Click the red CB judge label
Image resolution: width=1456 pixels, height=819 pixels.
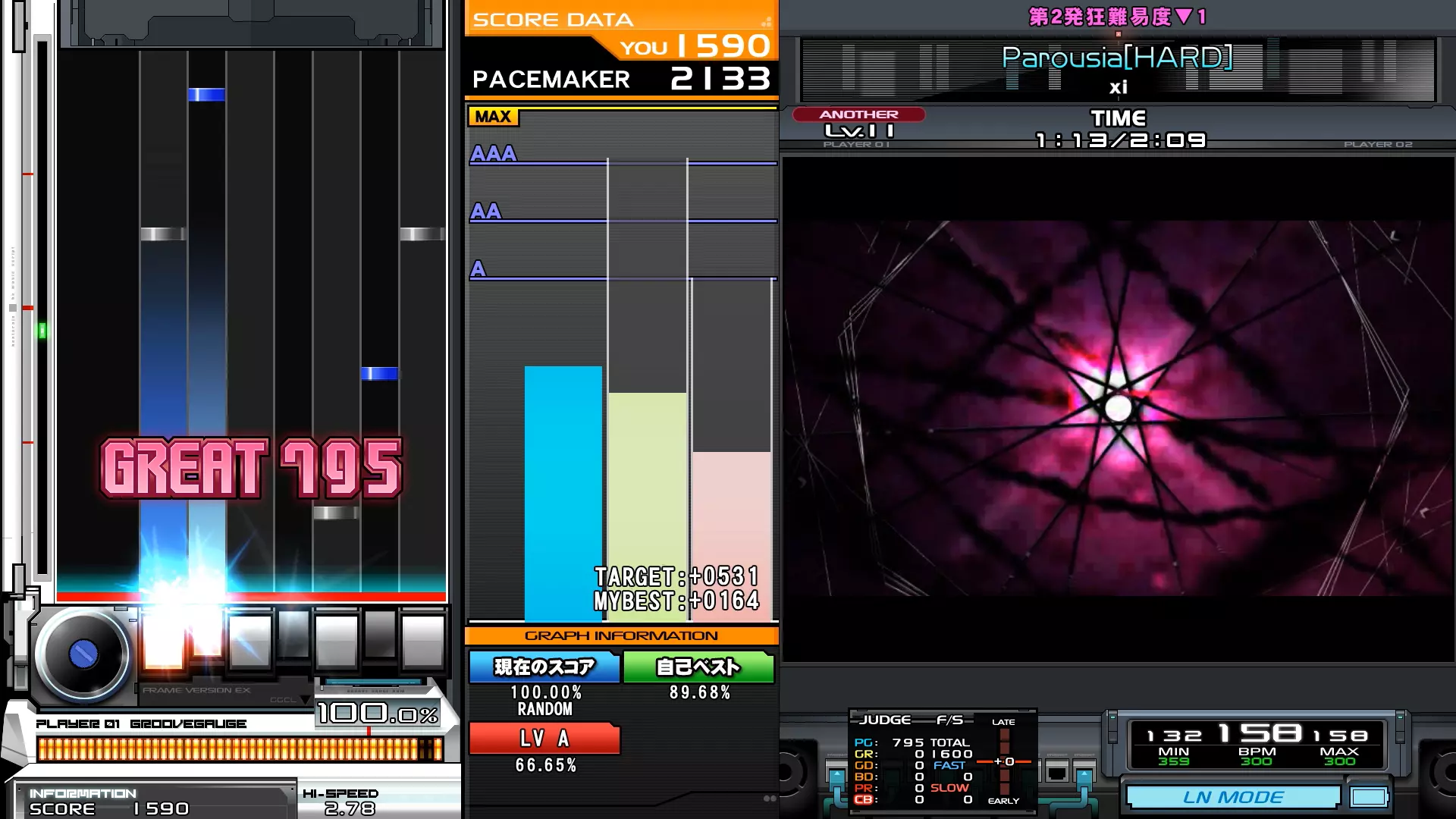click(863, 799)
